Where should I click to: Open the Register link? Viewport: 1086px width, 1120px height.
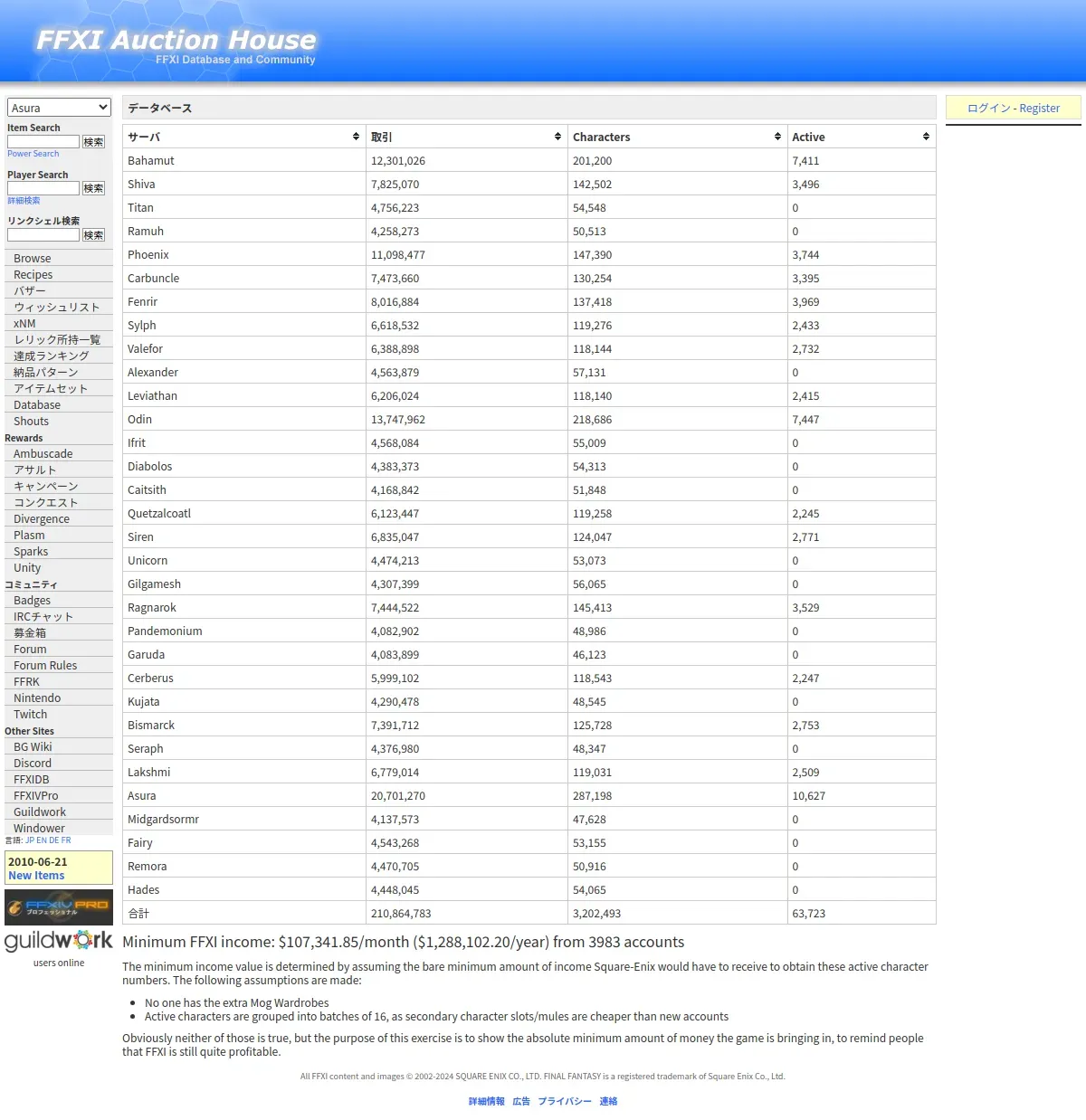1040,108
